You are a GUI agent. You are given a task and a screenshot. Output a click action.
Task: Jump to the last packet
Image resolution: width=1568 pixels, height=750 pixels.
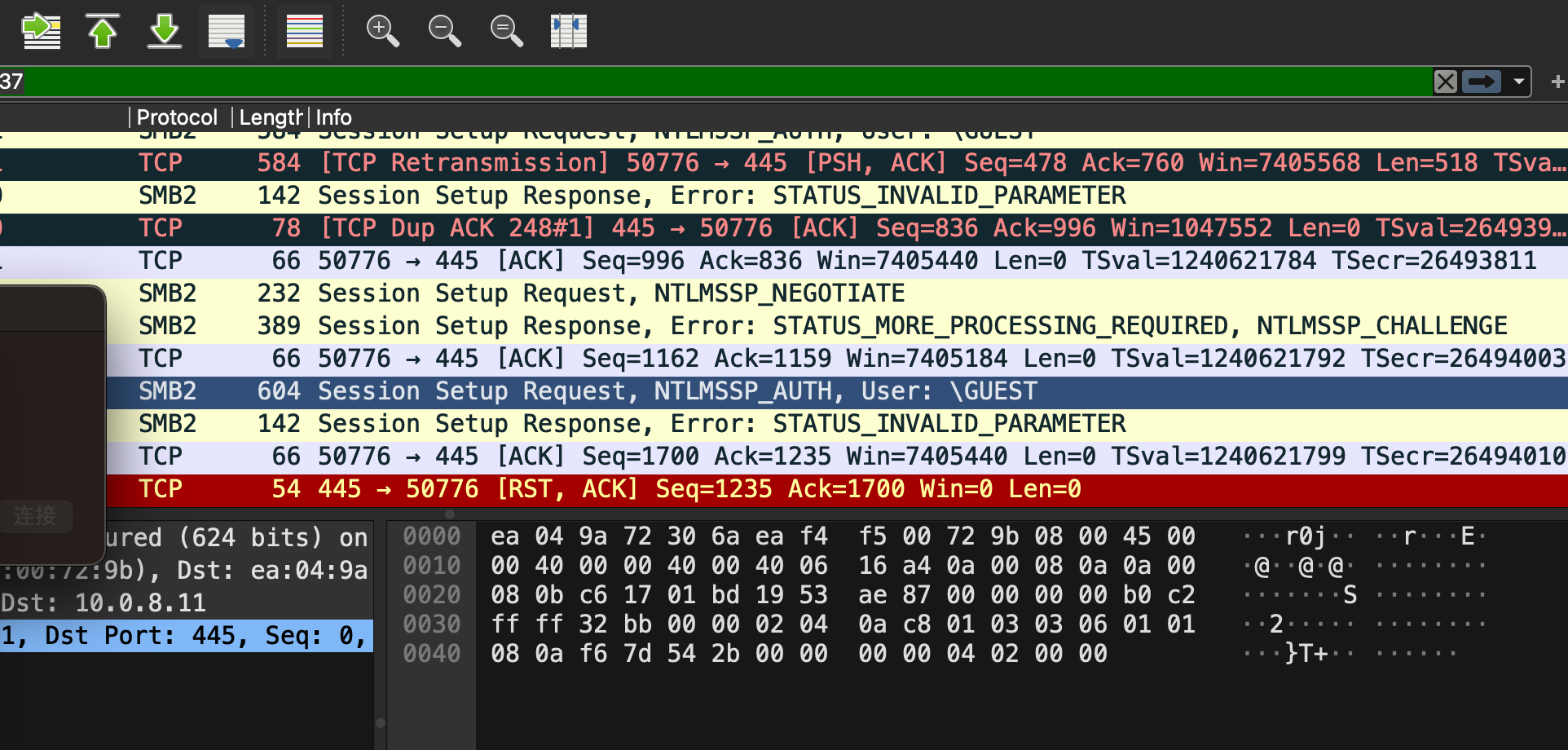(165, 32)
